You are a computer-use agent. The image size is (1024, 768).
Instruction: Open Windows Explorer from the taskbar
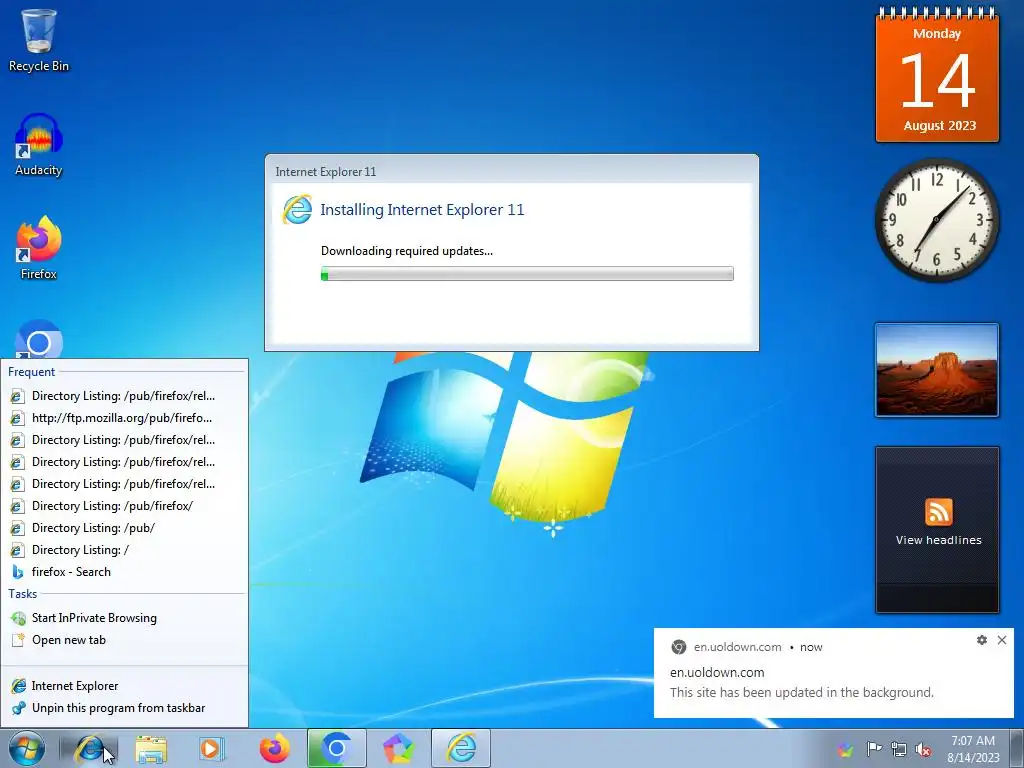pyautogui.click(x=151, y=748)
